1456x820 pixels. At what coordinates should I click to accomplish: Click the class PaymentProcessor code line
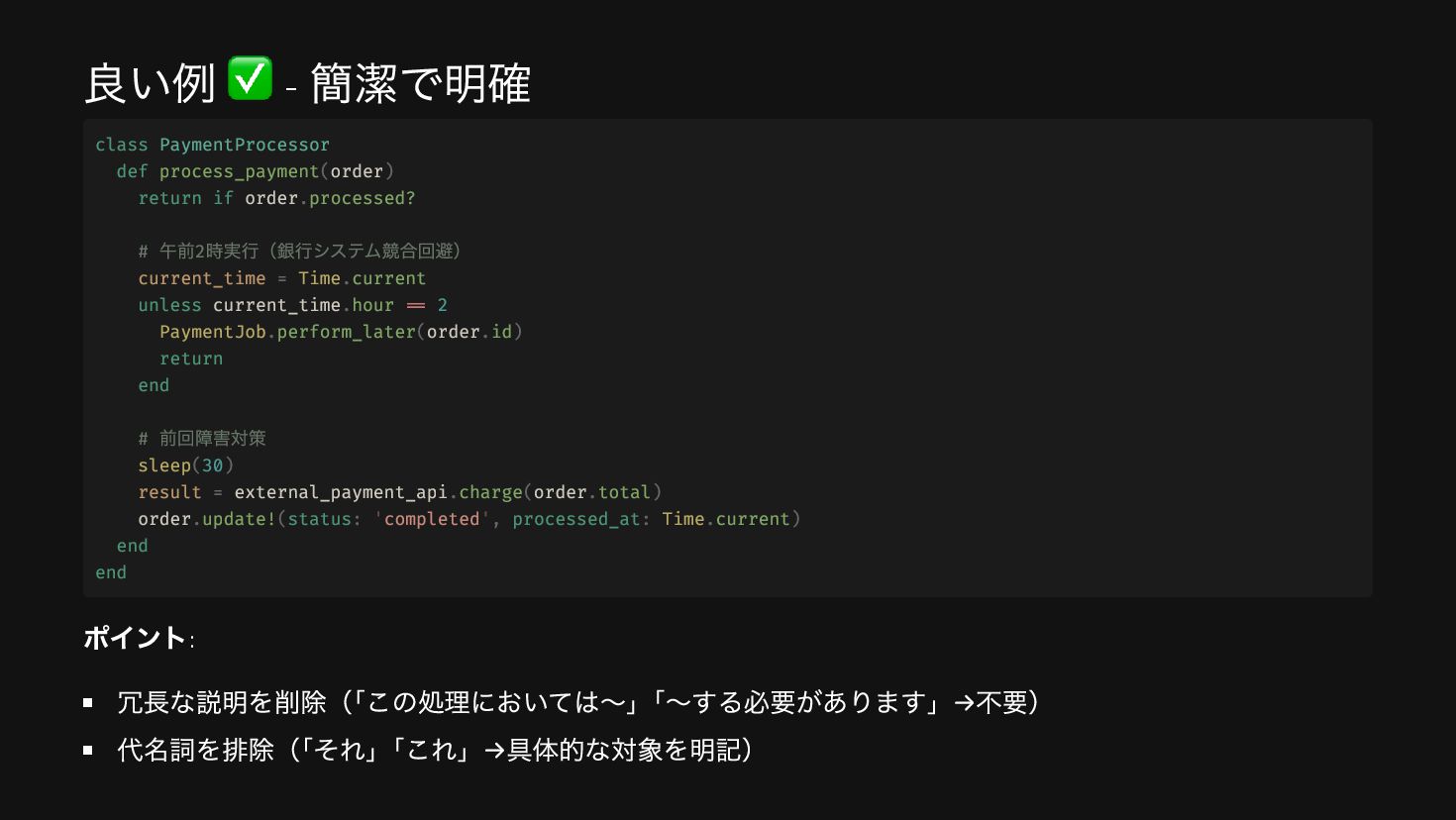(213, 145)
